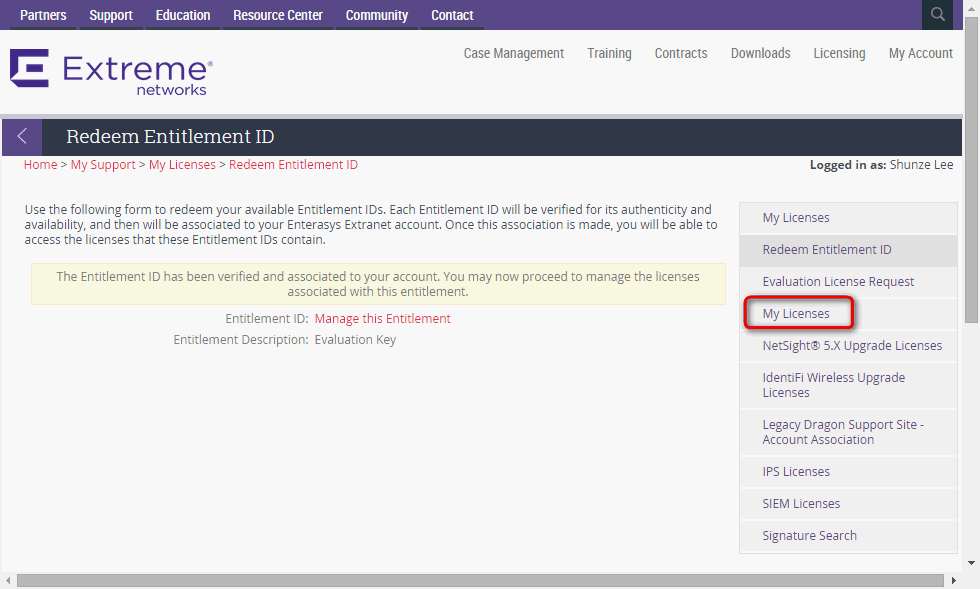
Task: Click the 'Entitlement Description:' label
Action: 241,340
